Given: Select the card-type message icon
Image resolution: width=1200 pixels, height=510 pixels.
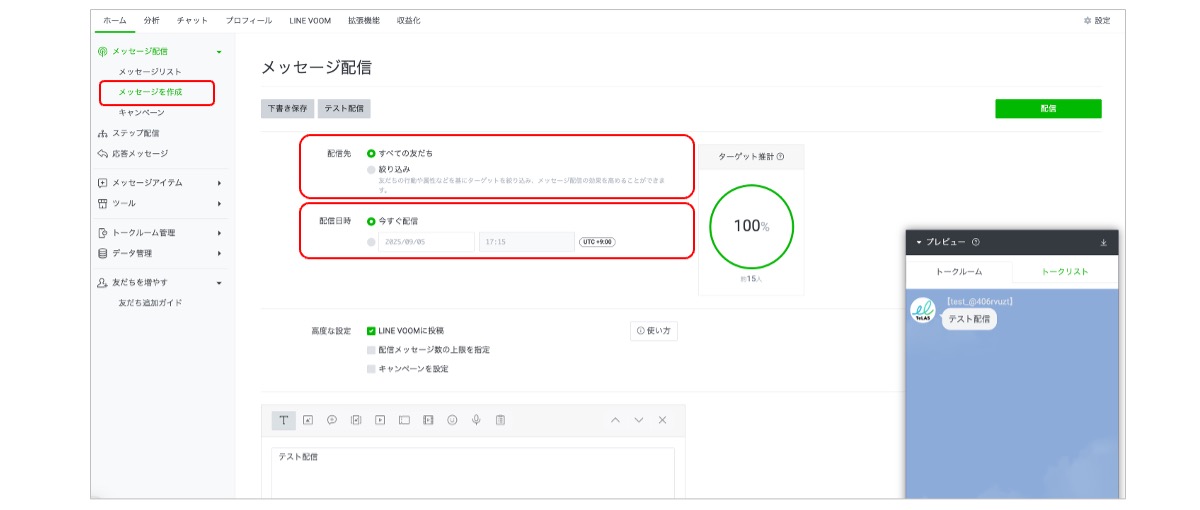Looking at the screenshot, I should click(x=404, y=420).
